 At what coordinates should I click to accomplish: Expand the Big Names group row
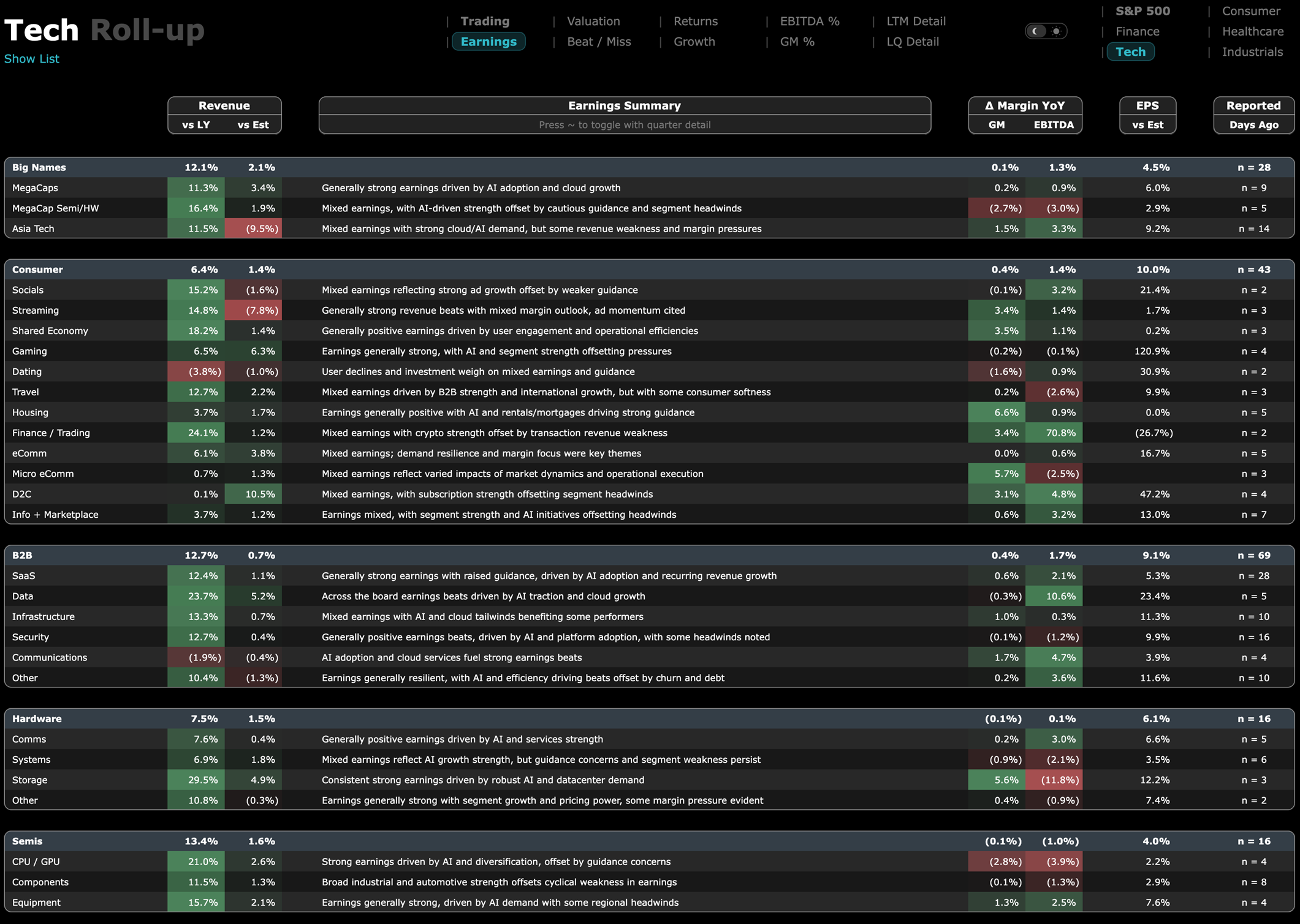[39, 167]
